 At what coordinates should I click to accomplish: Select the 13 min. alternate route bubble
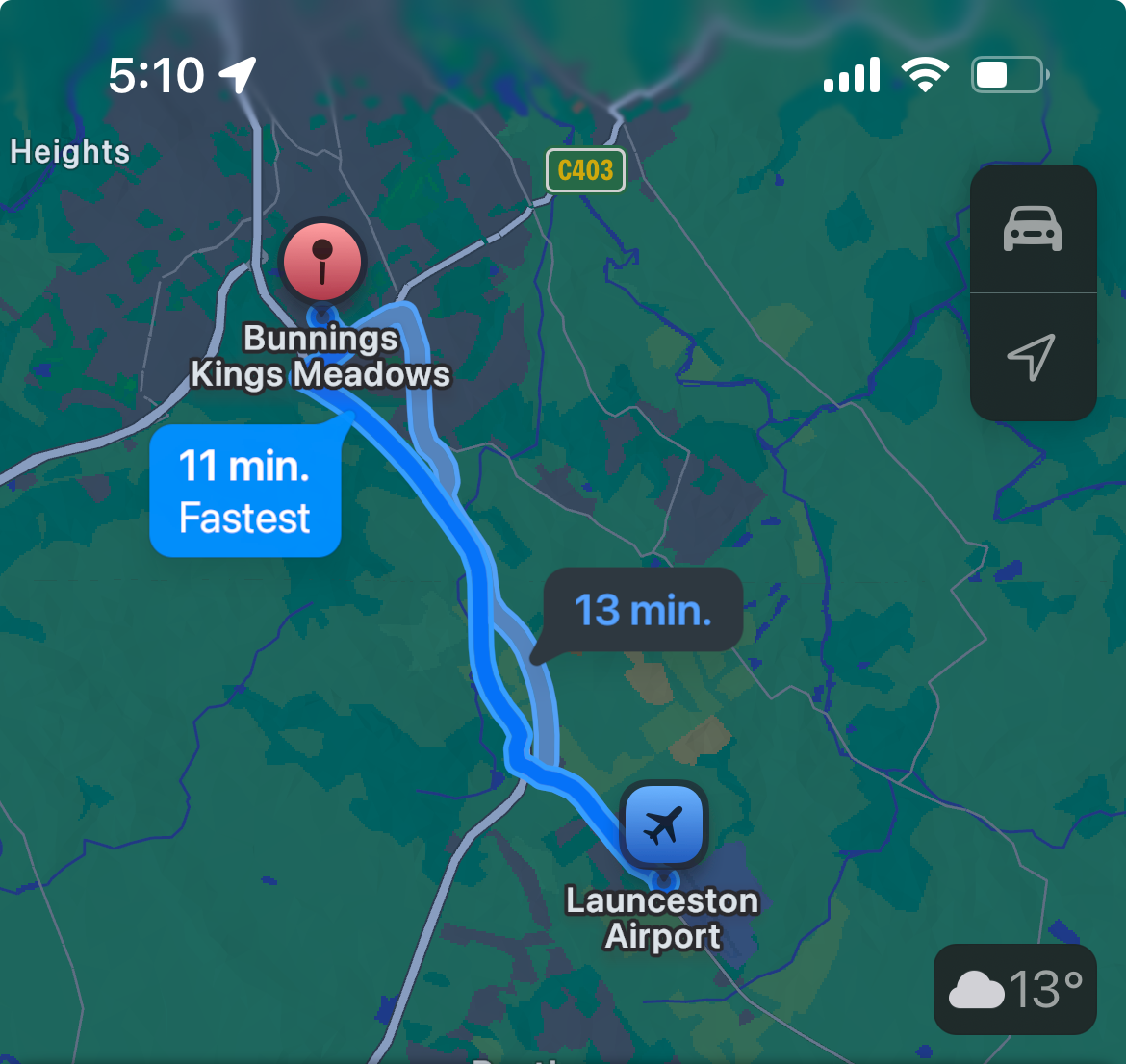pos(643,610)
